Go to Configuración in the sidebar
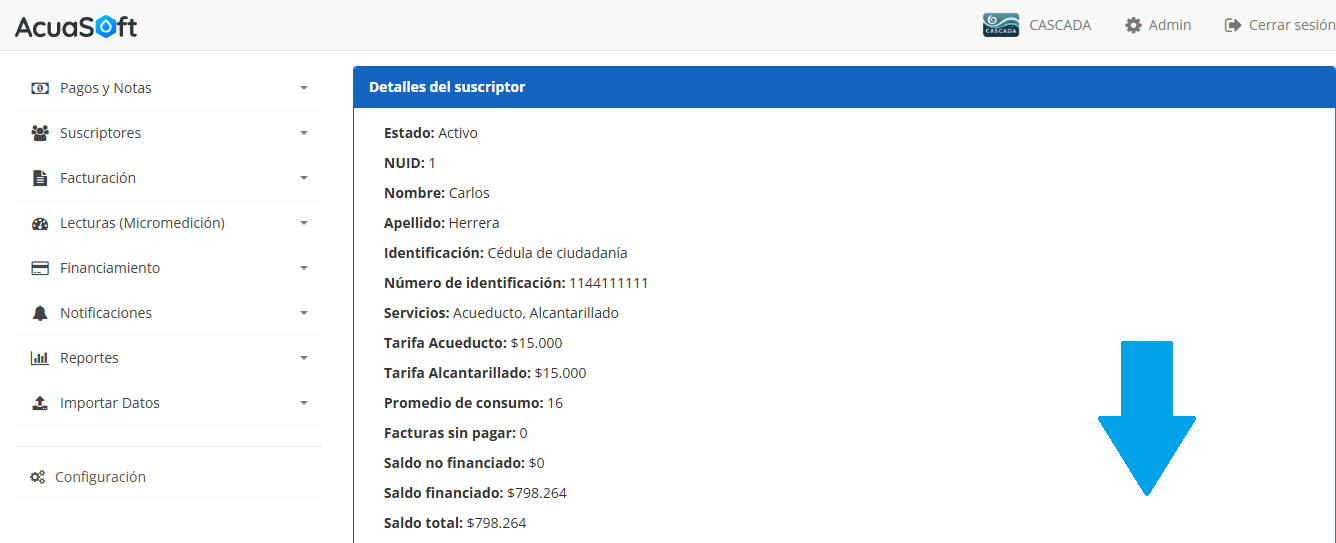The image size is (1336, 543). 100,477
